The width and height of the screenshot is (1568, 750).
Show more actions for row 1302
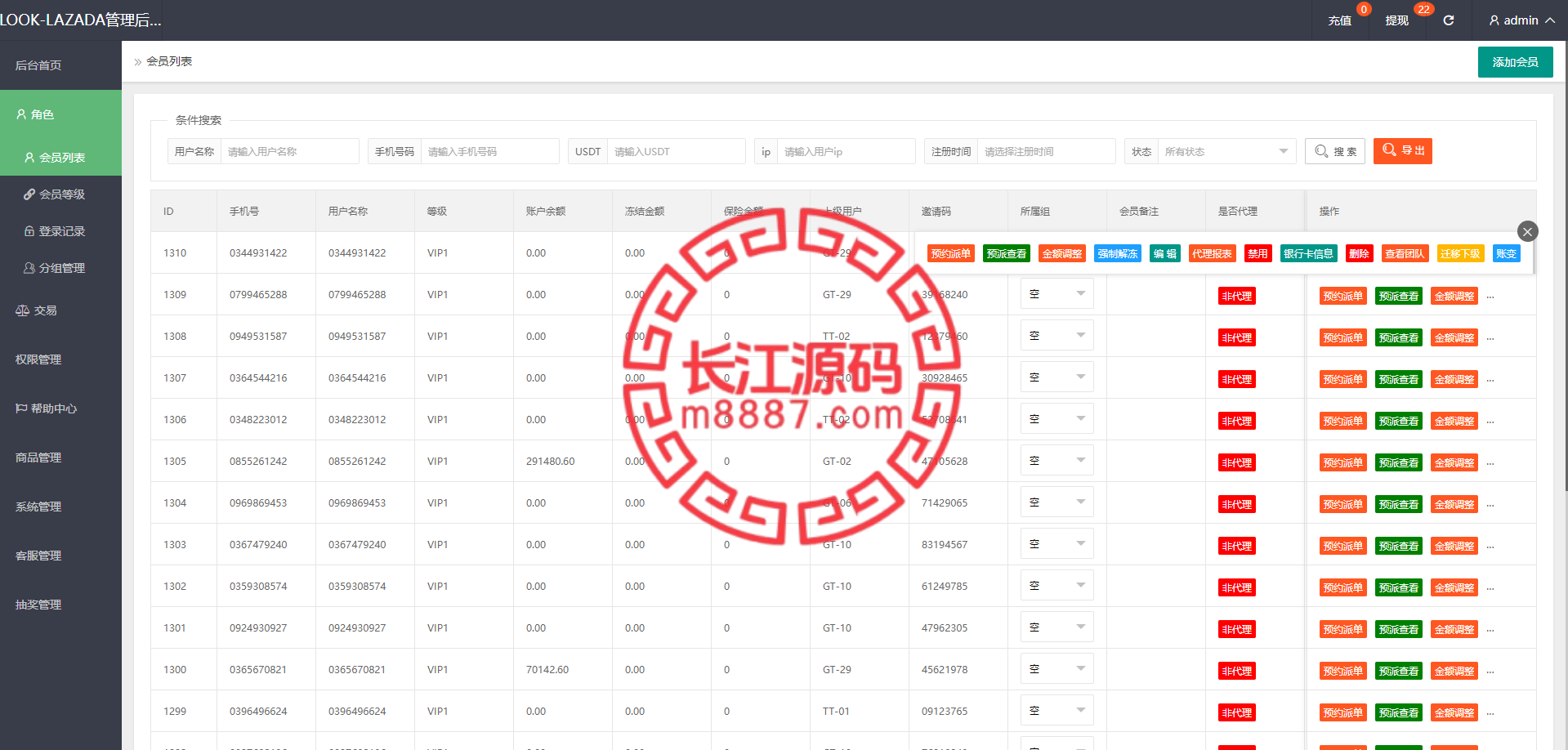(x=1490, y=588)
